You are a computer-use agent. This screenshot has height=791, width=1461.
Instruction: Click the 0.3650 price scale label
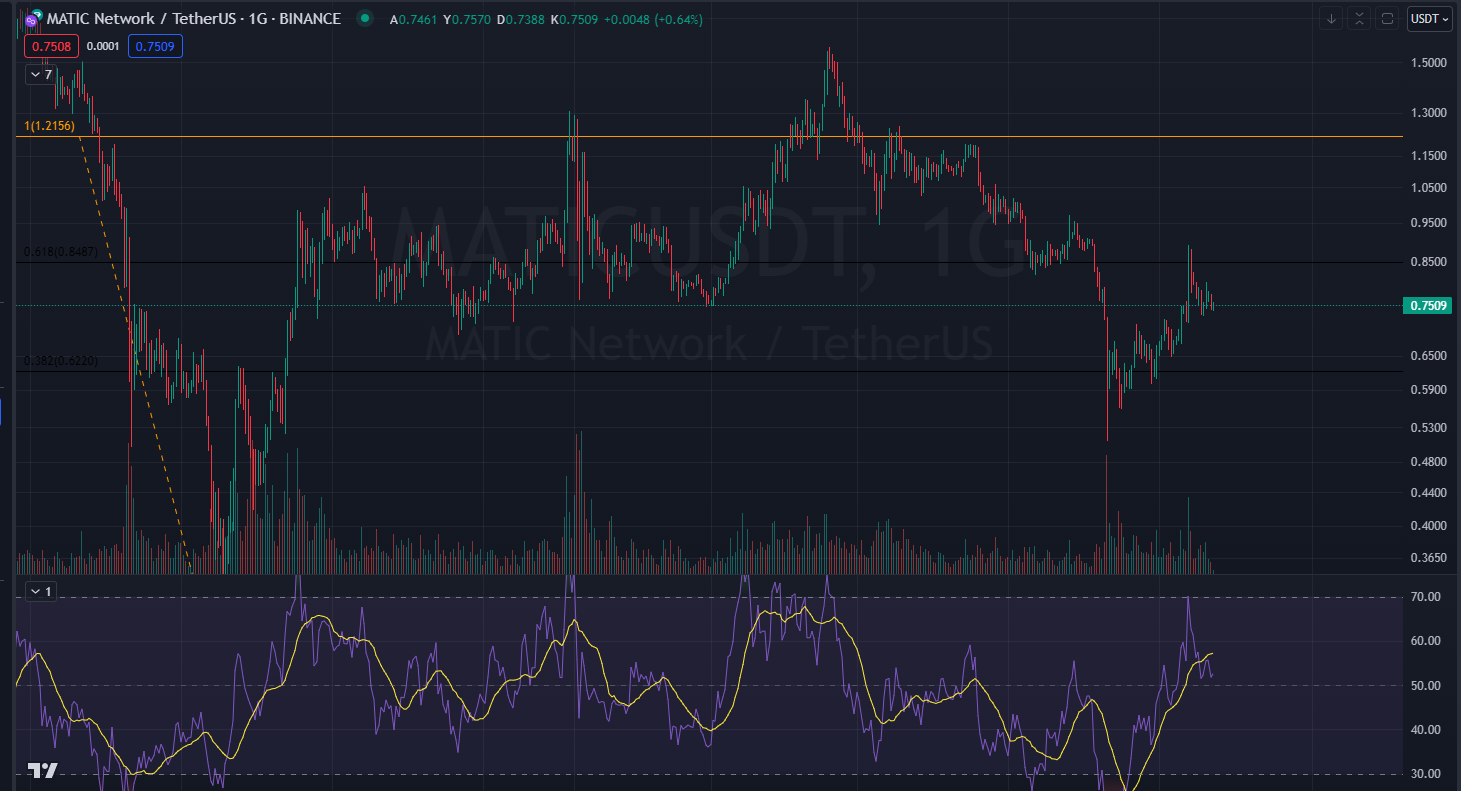point(1427,558)
